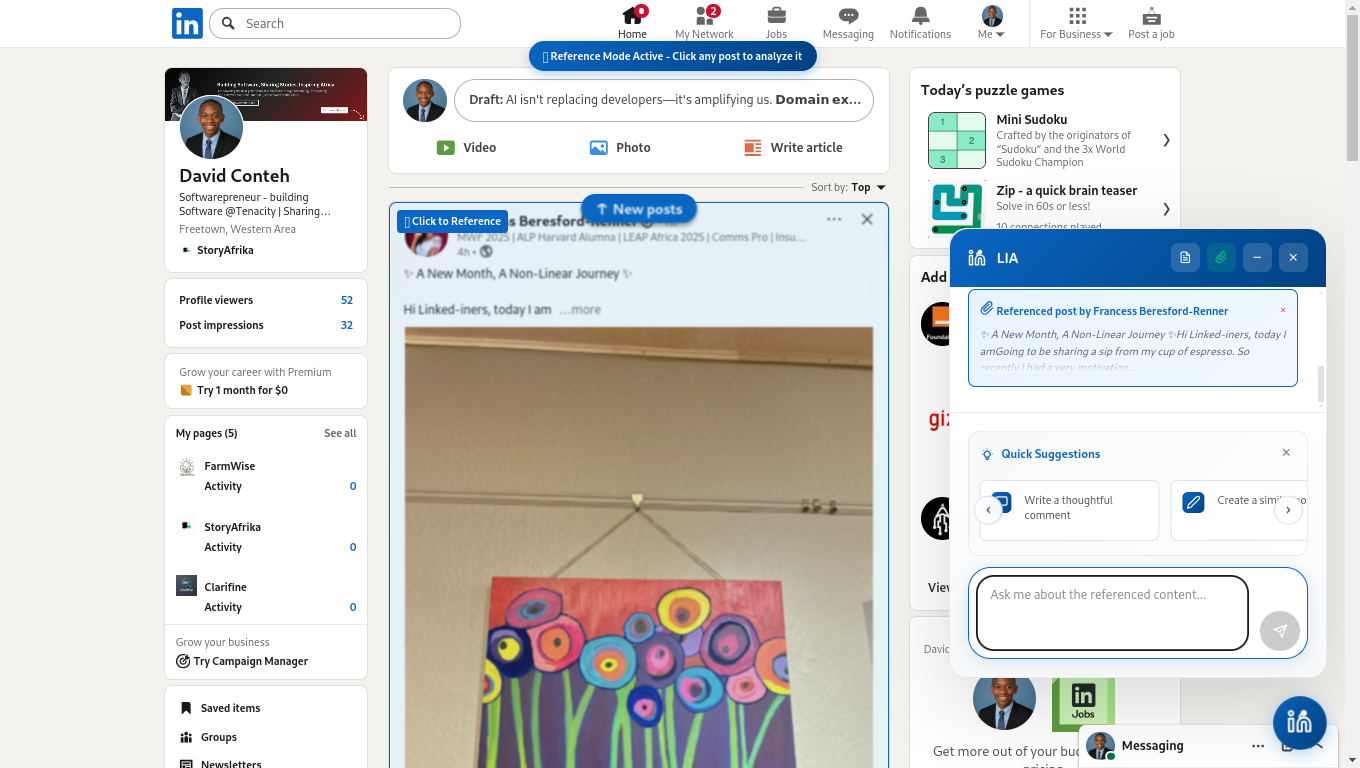Click the LIA paperclip attachment icon
The image size is (1360, 768).
tap(1221, 257)
